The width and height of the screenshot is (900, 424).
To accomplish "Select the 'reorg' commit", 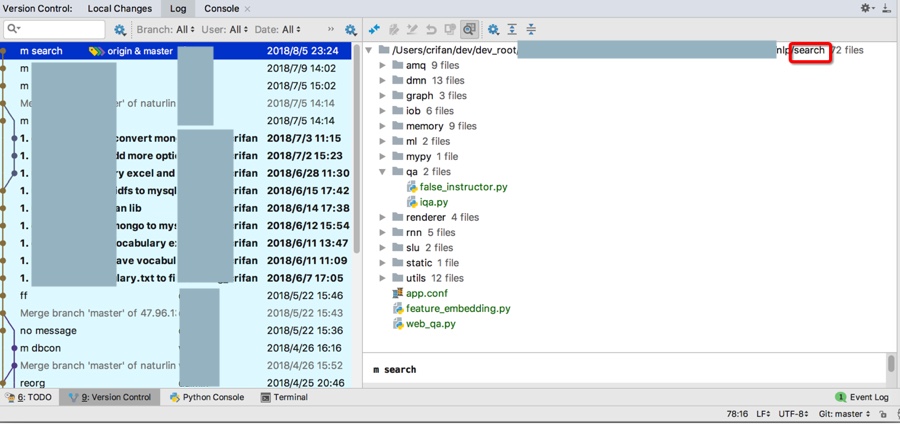I will pos(176,383).
